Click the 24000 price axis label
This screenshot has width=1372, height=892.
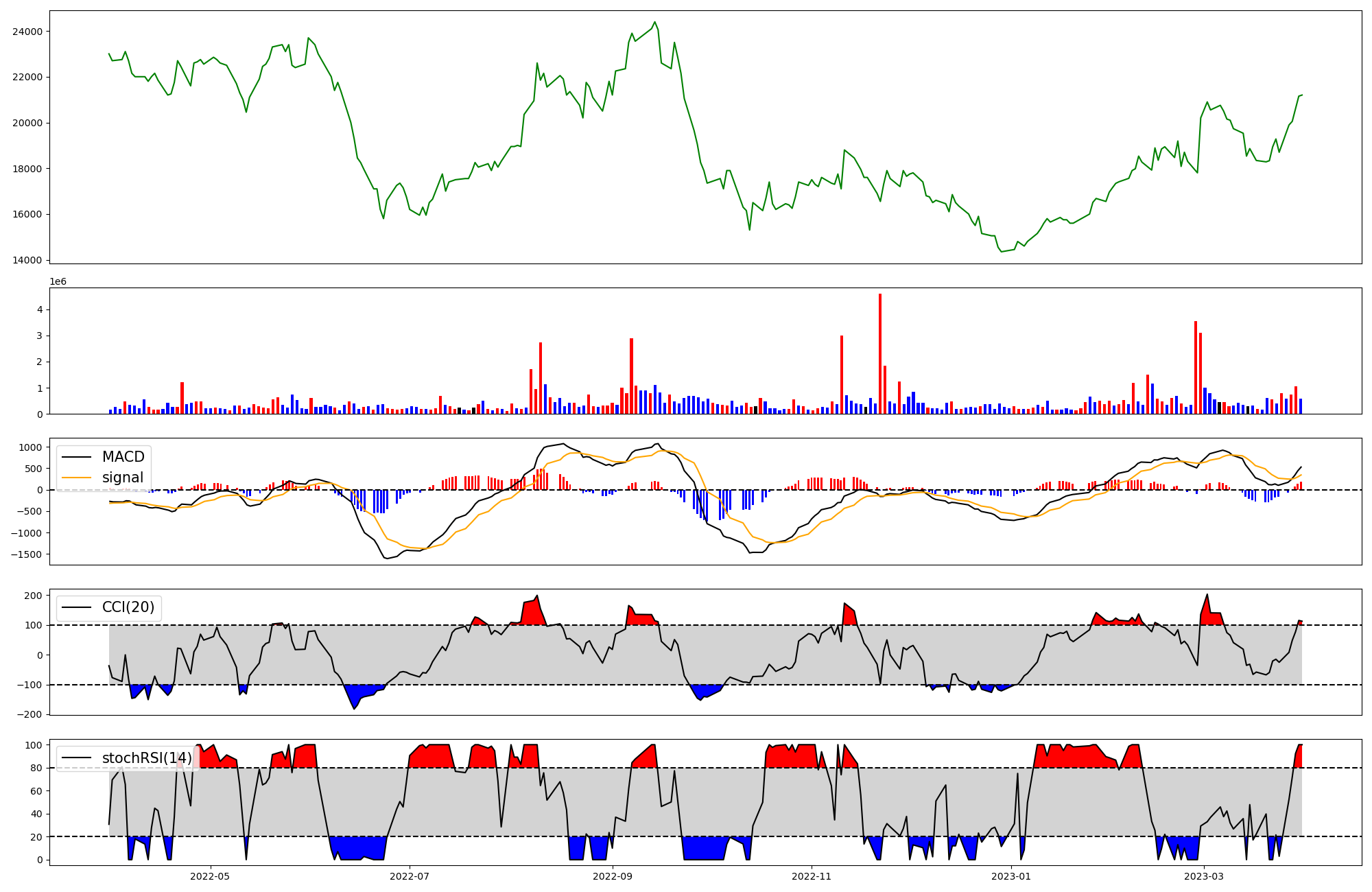tap(27, 32)
